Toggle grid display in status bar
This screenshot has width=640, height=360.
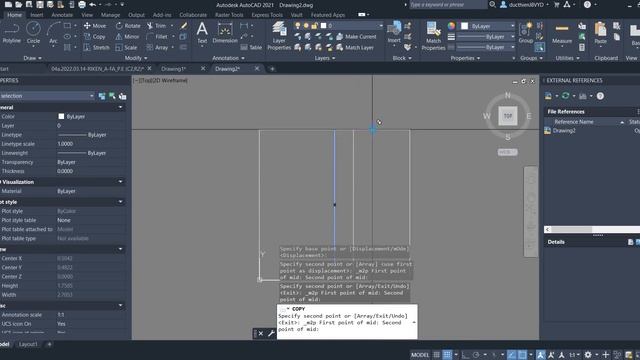point(436,355)
